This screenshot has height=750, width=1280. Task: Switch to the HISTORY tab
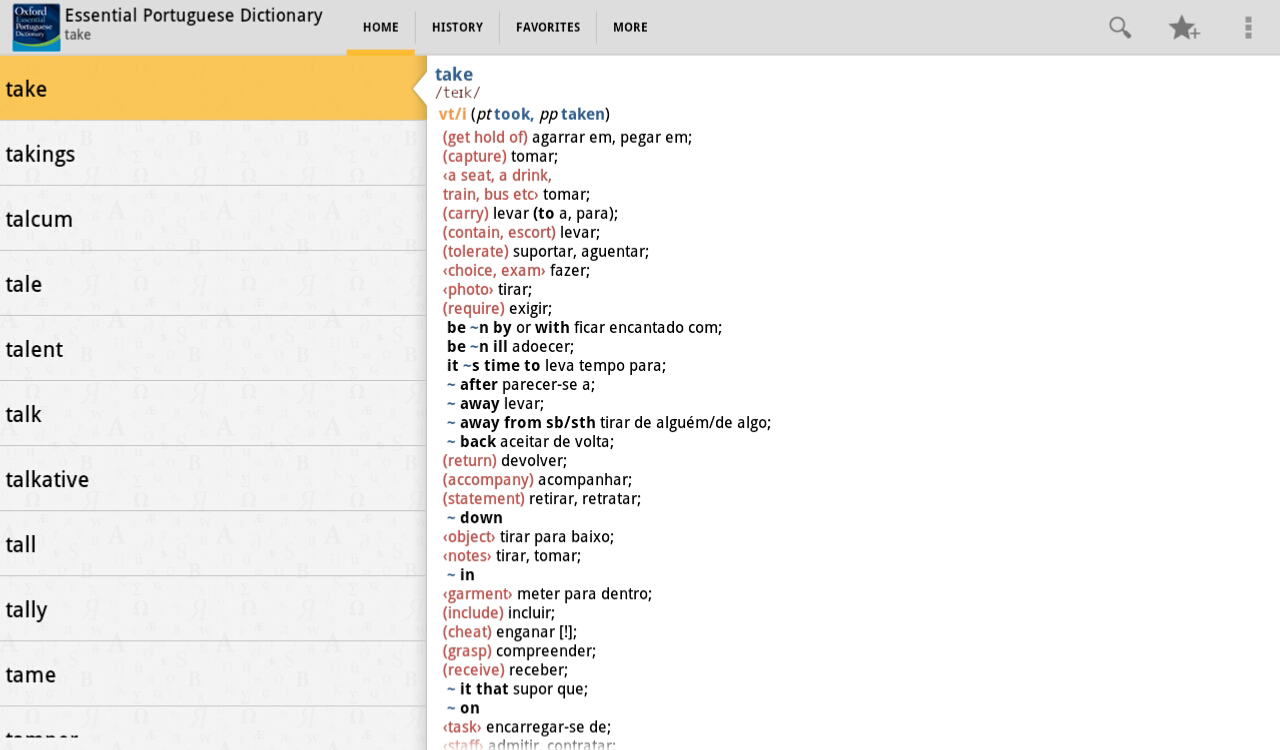click(457, 27)
